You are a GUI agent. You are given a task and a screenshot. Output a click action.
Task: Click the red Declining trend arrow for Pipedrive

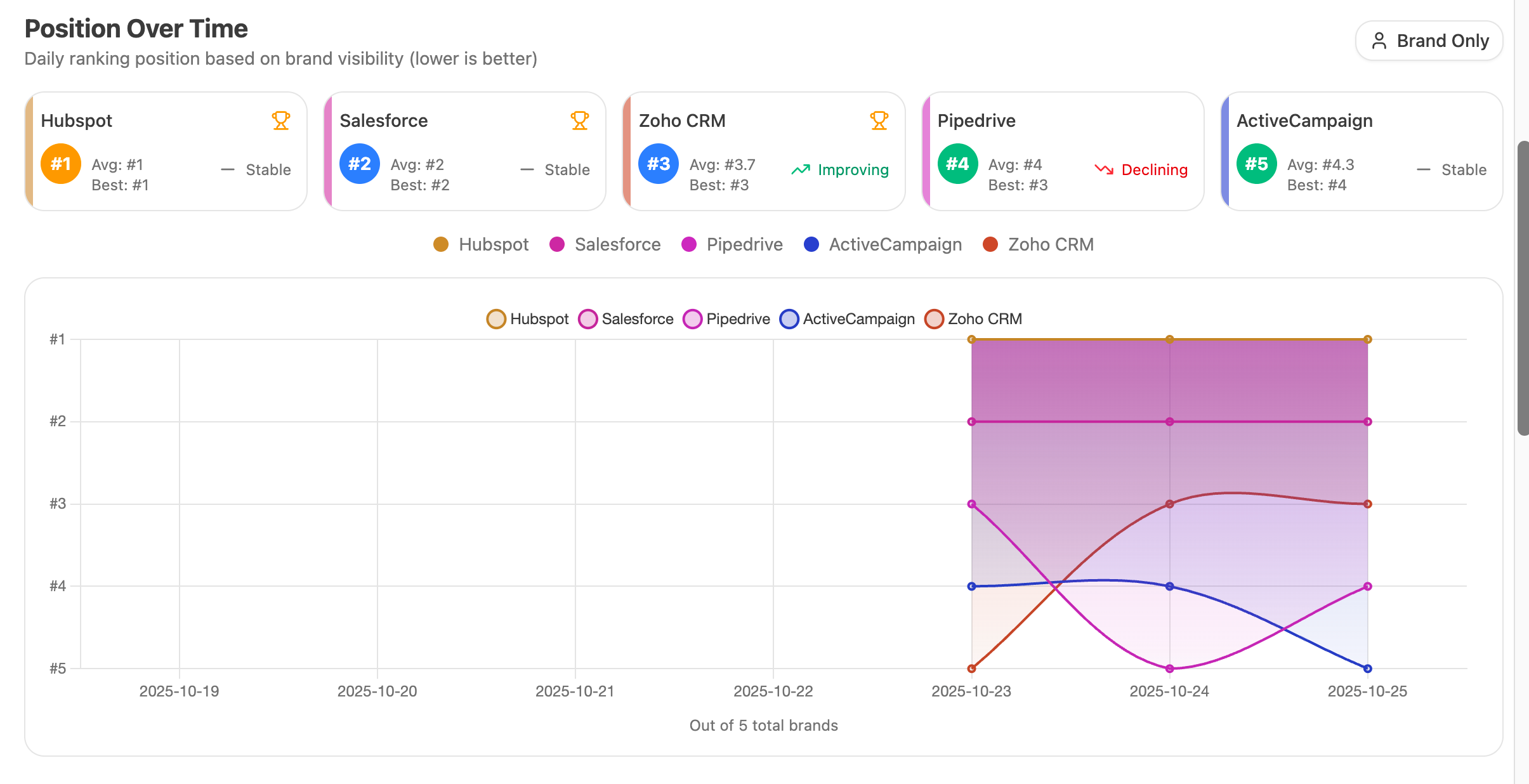[1105, 169]
